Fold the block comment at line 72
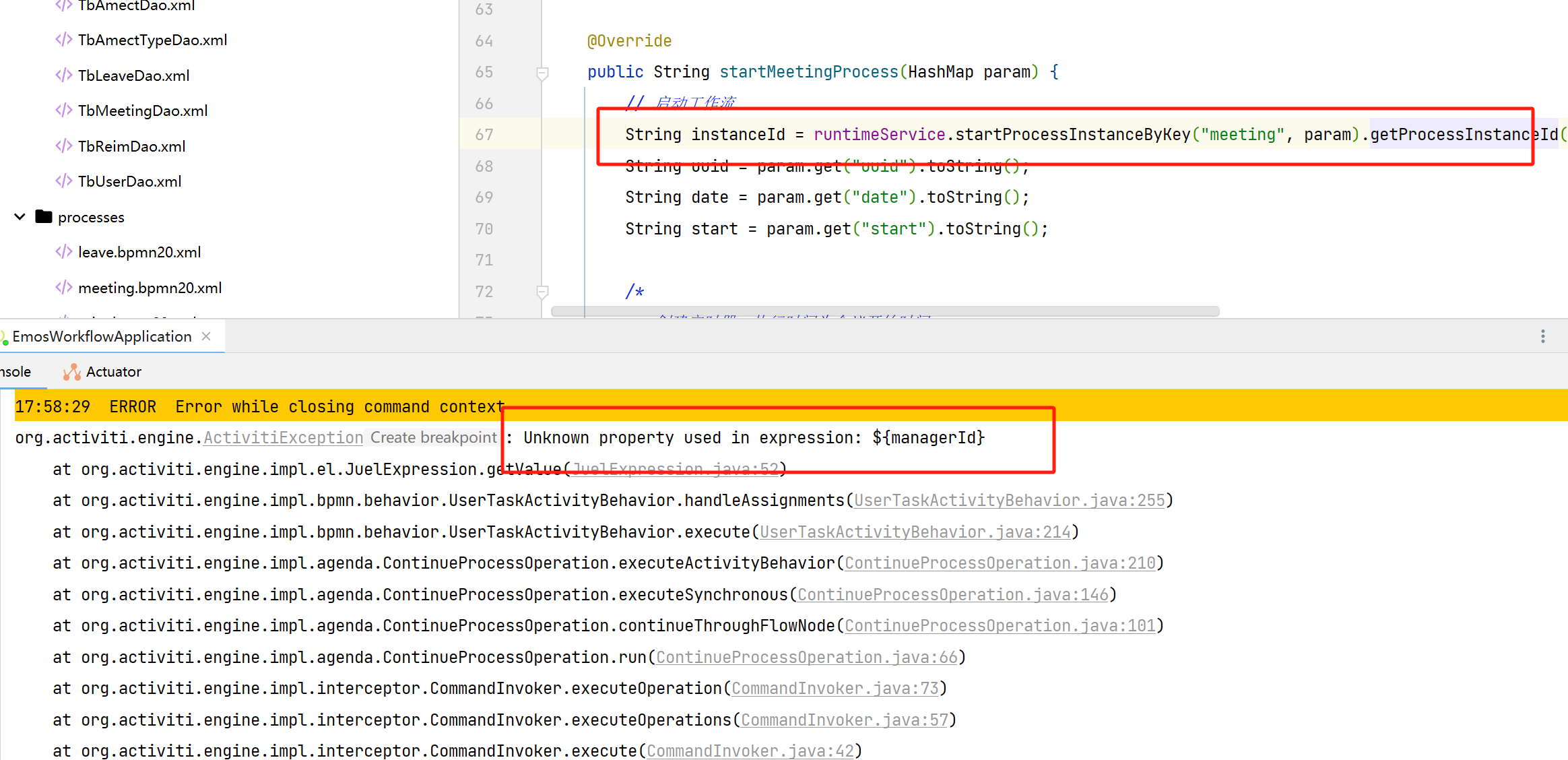Screen dimensions: 1568x760 point(542,292)
